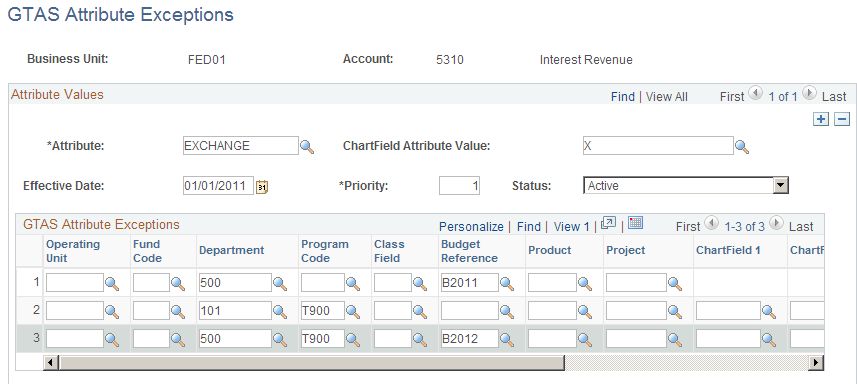Image resolution: width=857 pixels, height=384 pixels.
Task: Look up Class Field in row 2
Action: click(x=420, y=311)
